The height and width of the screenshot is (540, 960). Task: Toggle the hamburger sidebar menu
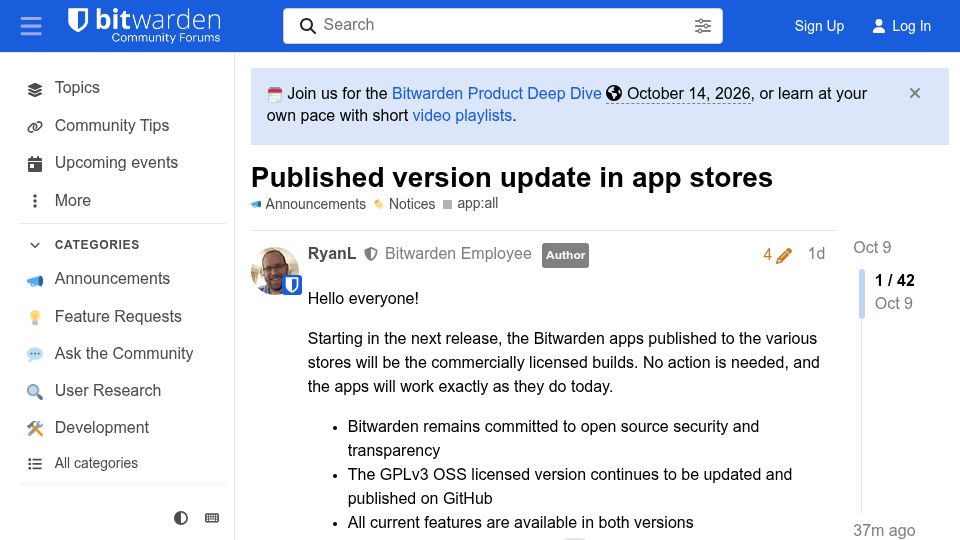[31, 26]
